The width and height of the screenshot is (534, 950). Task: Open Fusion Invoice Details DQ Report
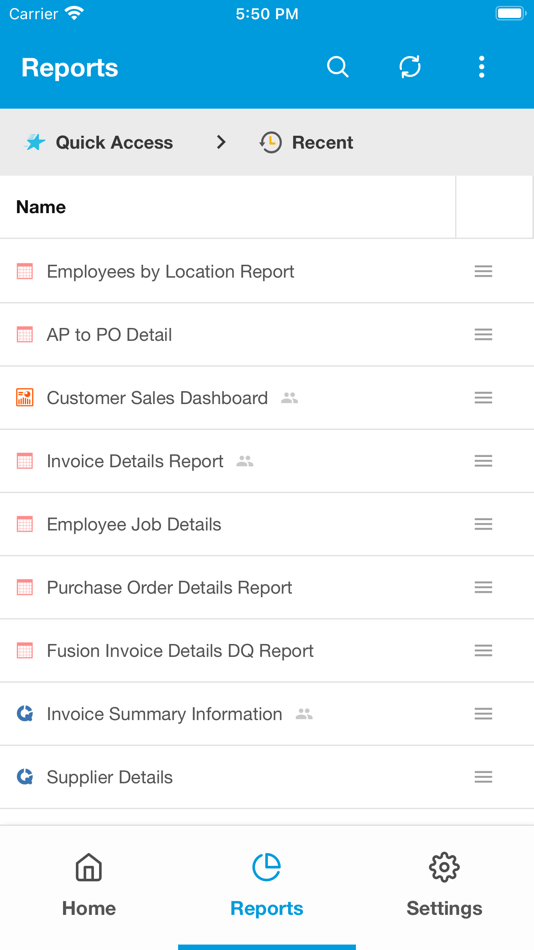(x=180, y=651)
